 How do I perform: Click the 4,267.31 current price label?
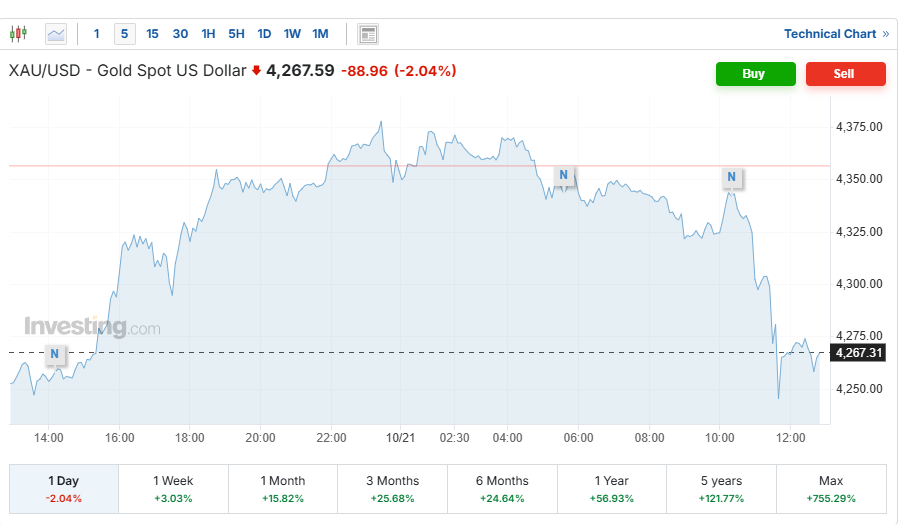pyautogui.click(x=859, y=353)
